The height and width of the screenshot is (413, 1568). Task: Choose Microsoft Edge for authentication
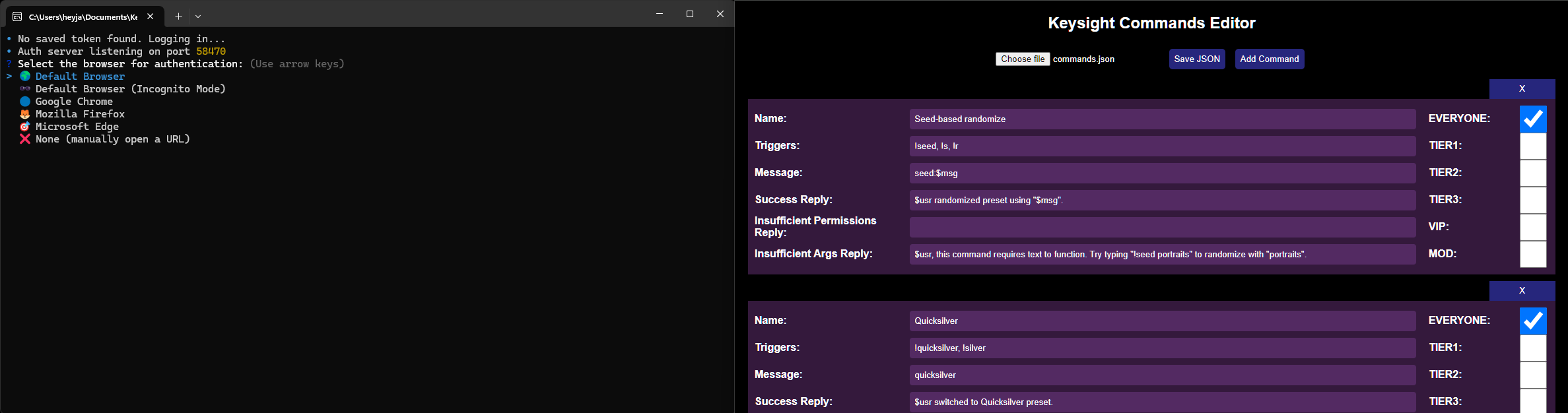[77, 127]
